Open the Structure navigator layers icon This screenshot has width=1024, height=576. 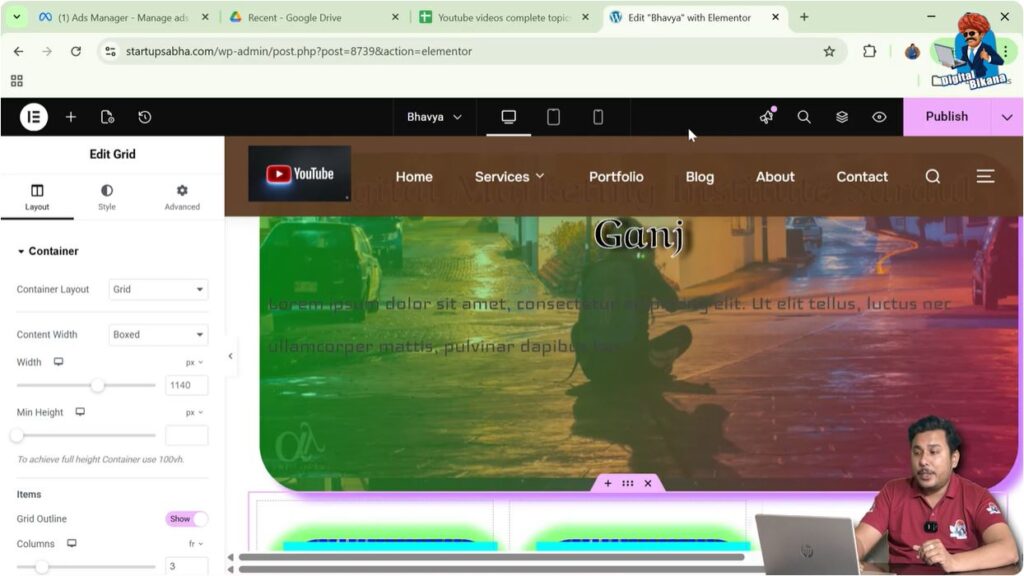pyautogui.click(x=841, y=117)
